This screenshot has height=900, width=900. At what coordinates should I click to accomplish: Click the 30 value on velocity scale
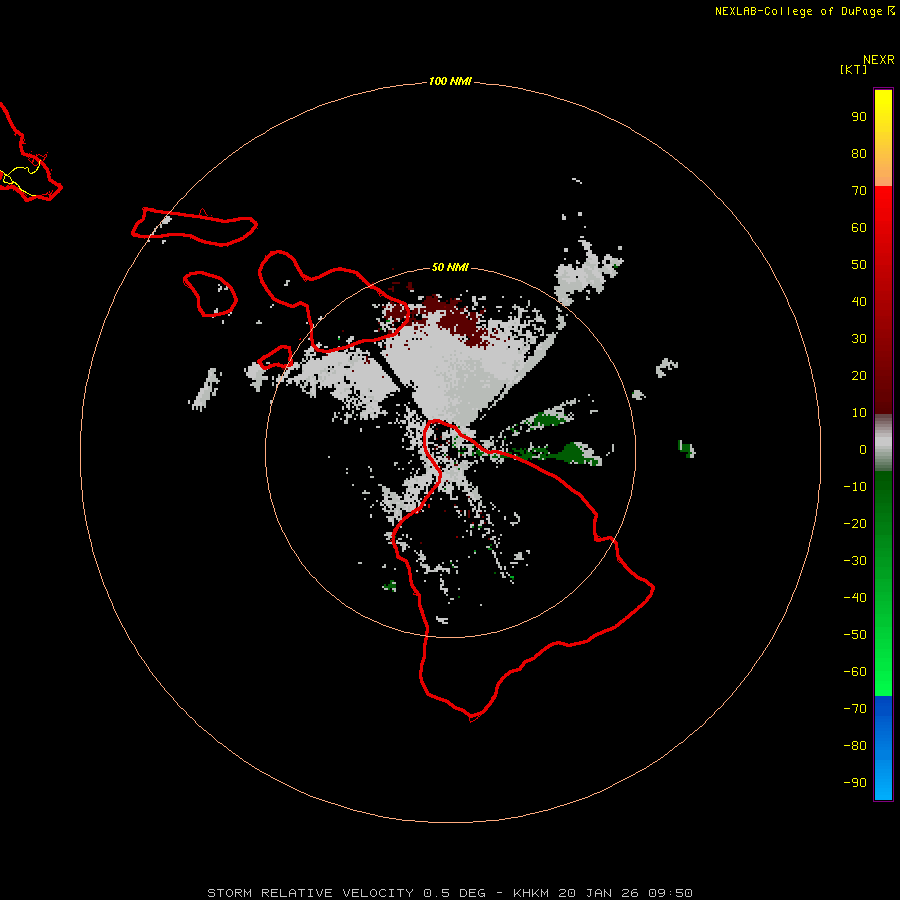tap(859, 339)
